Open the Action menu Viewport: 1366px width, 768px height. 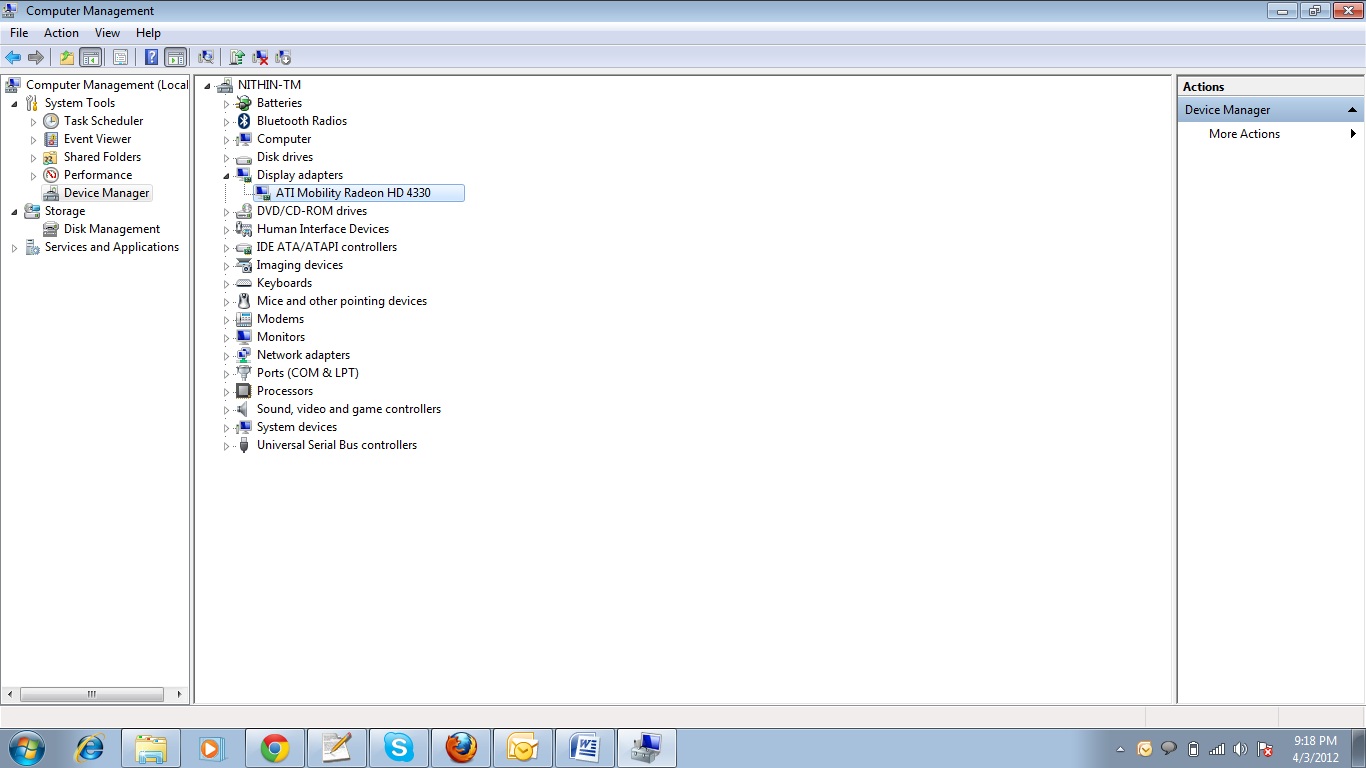[x=61, y=33]
